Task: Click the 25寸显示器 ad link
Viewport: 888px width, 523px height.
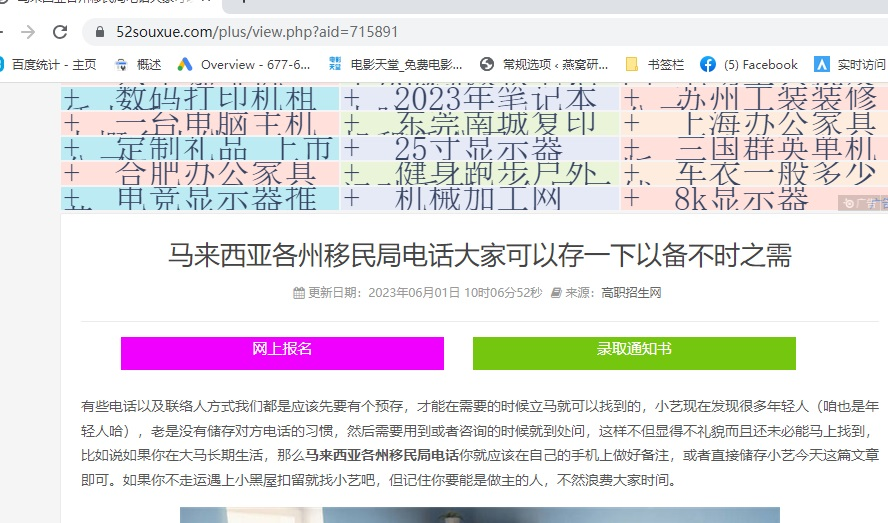Action: click(x=478, y=148)
